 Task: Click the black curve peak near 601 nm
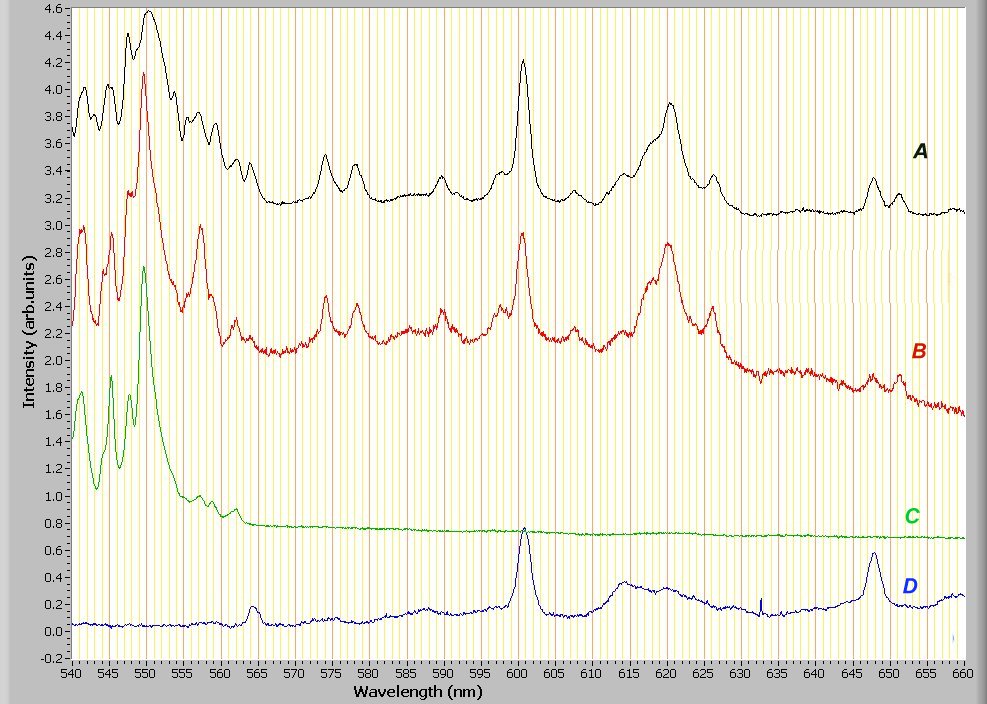pos(523,61)
